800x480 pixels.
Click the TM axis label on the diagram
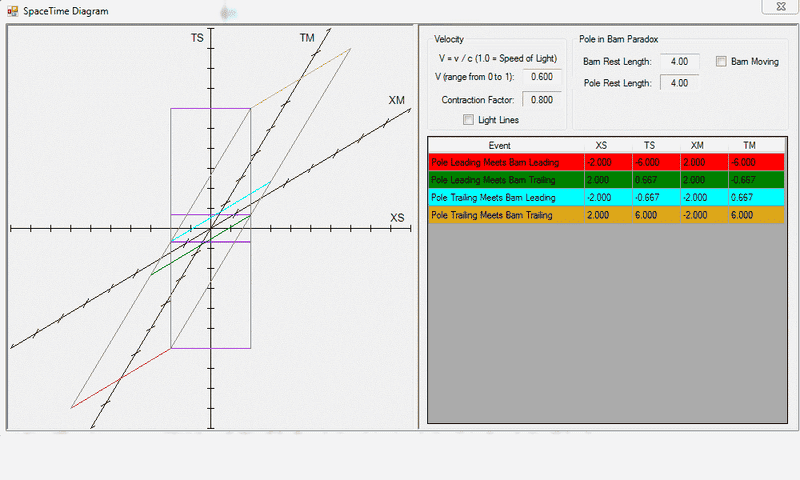(307, 38)
